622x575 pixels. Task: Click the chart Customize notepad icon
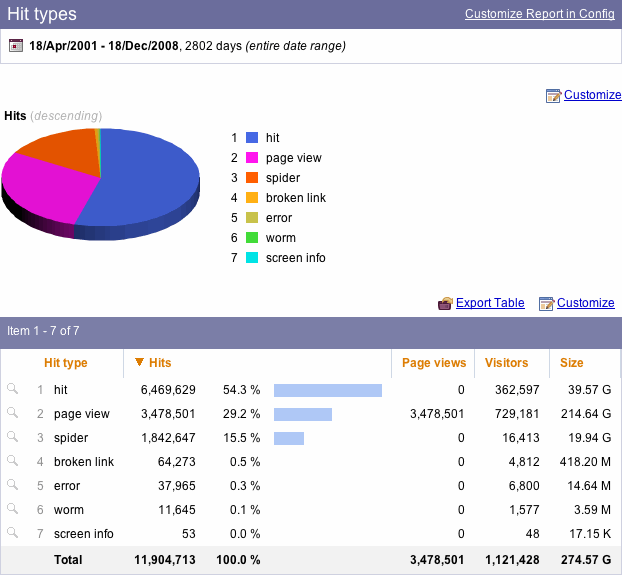point(553,96)
